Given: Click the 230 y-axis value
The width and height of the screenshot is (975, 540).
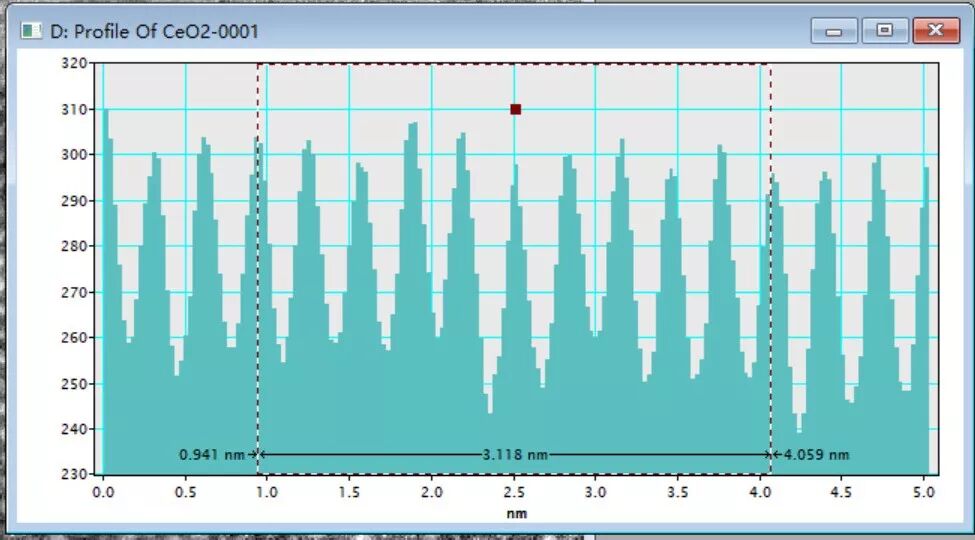Looking at the screenshot, I should 74,474.
